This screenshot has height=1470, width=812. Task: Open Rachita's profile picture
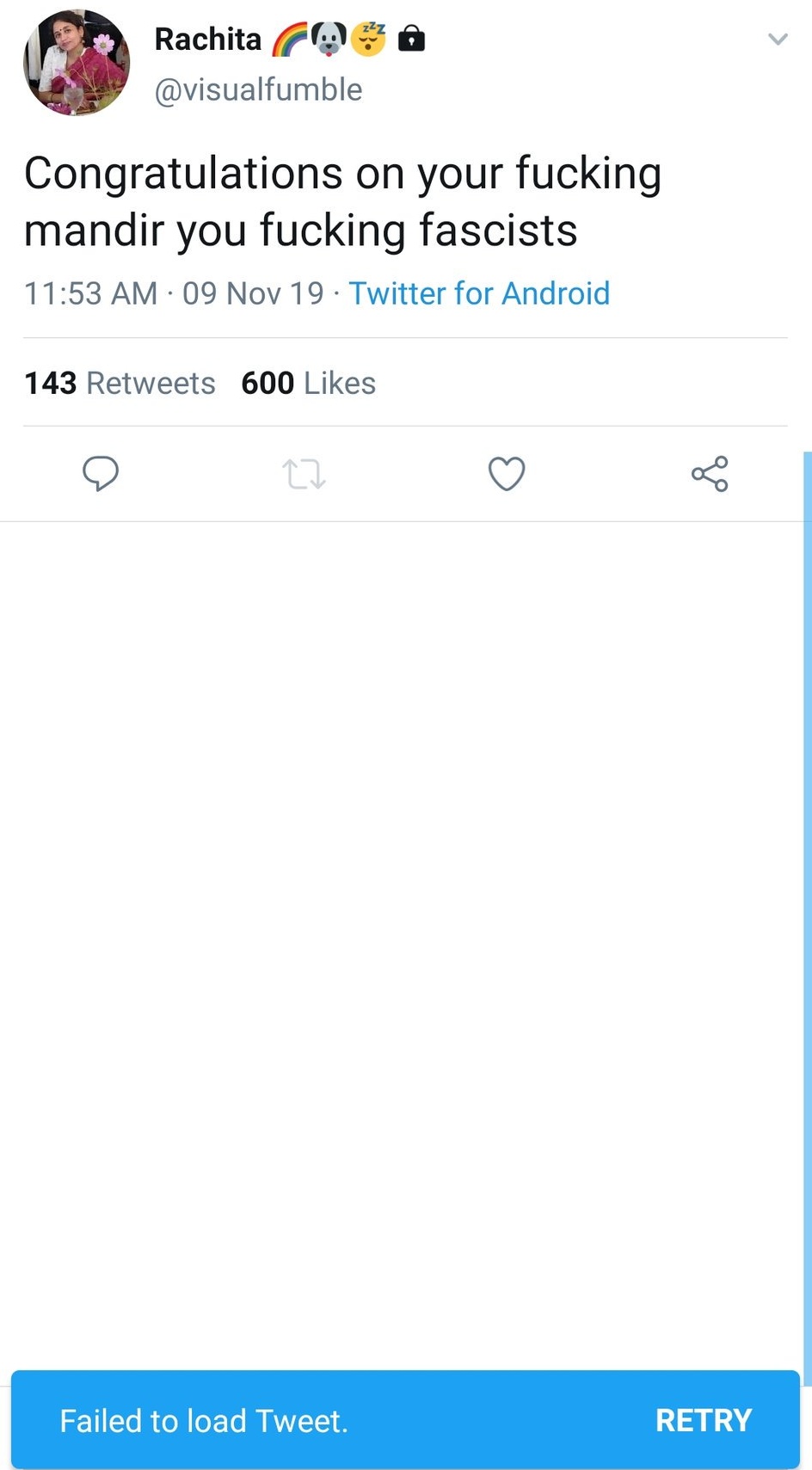click(77, 63)
